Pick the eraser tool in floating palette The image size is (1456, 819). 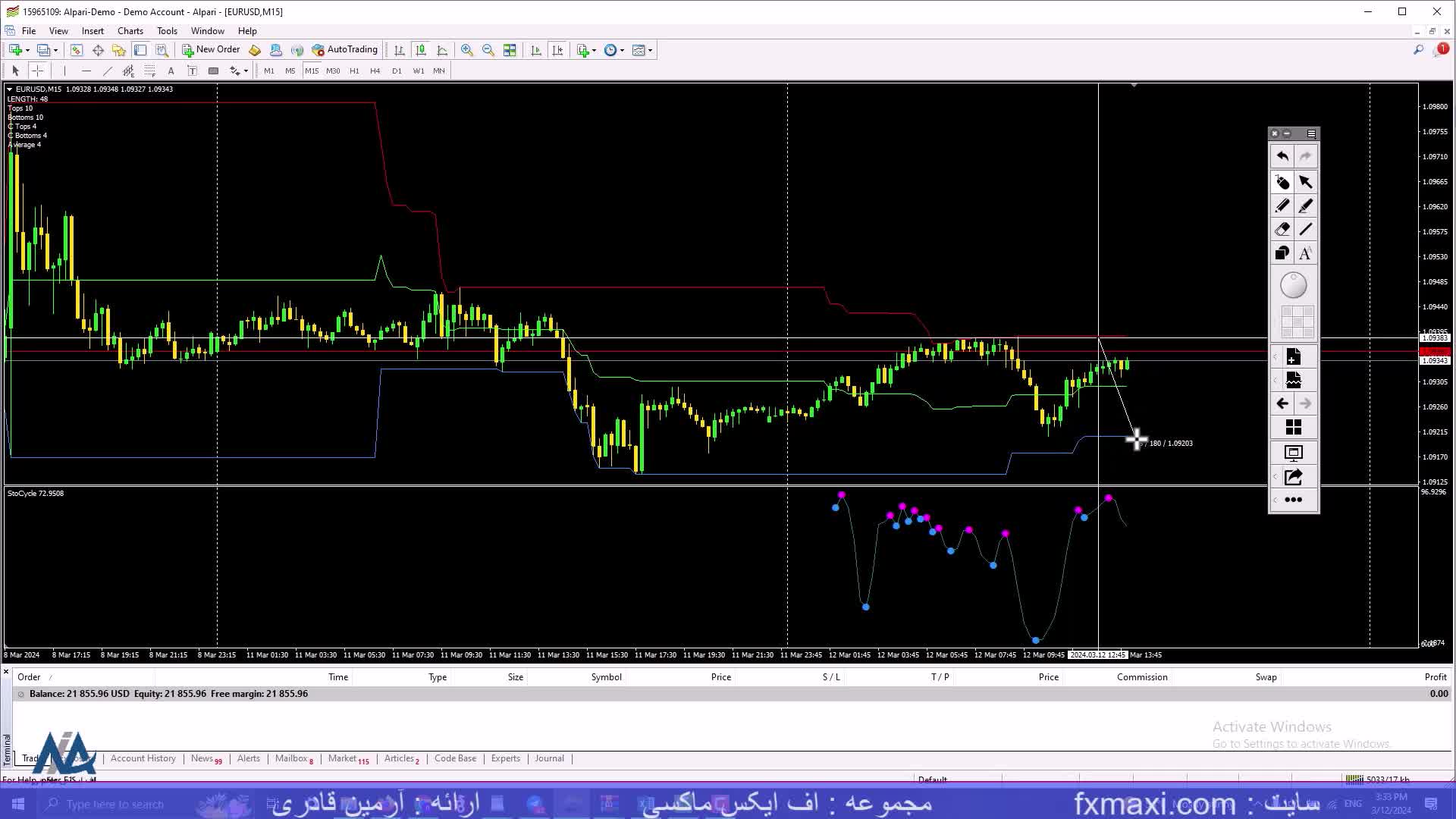pyautogui.click(x=1282, y=229)
